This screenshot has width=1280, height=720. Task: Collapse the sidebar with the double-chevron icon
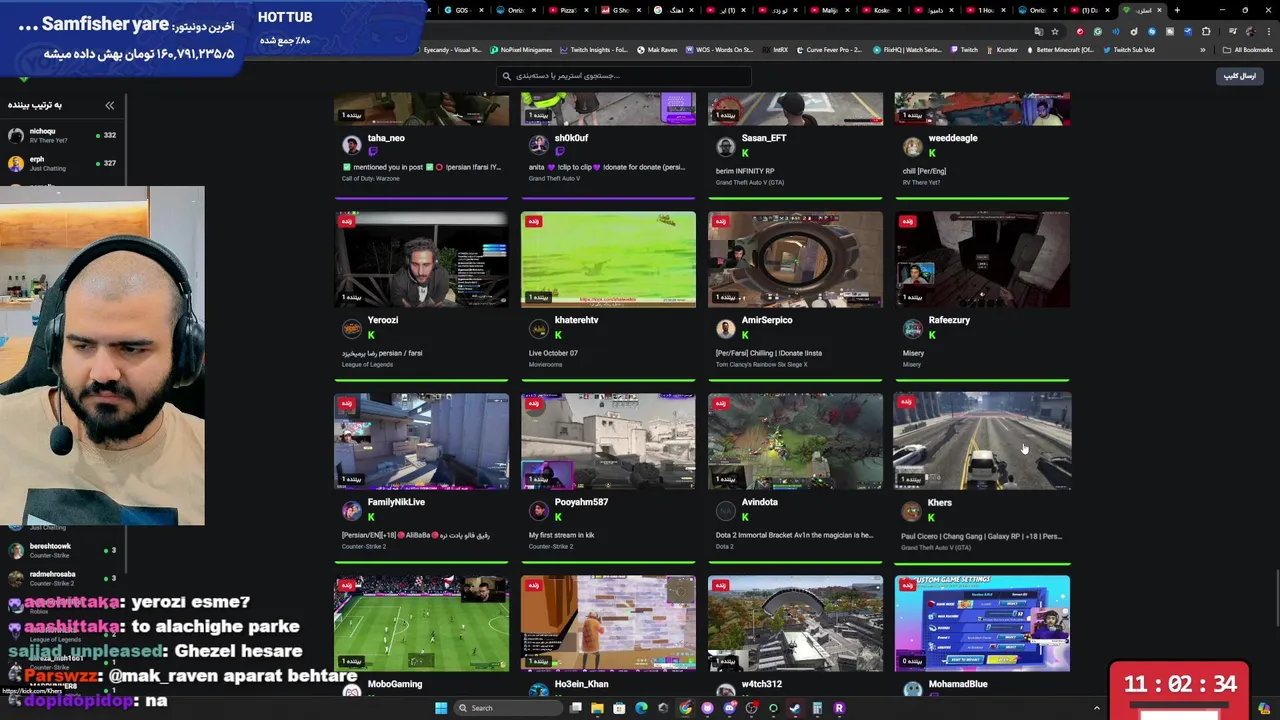point(110,105)
